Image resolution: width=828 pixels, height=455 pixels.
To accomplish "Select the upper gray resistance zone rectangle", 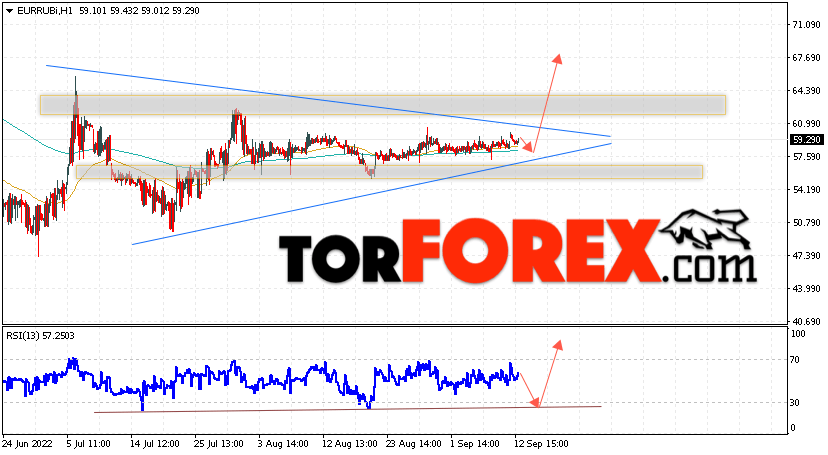I will 383,105.
